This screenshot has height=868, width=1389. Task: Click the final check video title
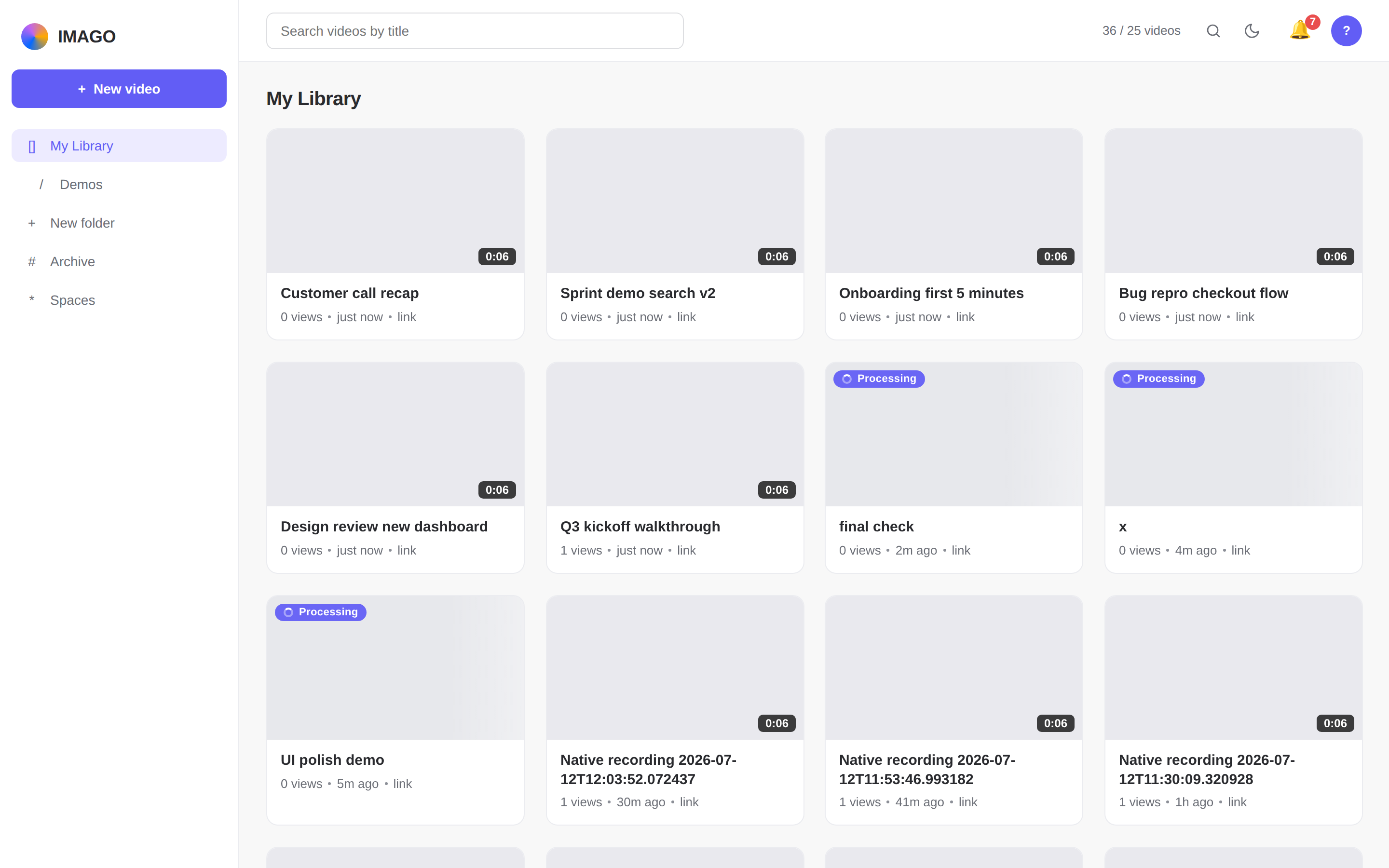coord(876,527)
